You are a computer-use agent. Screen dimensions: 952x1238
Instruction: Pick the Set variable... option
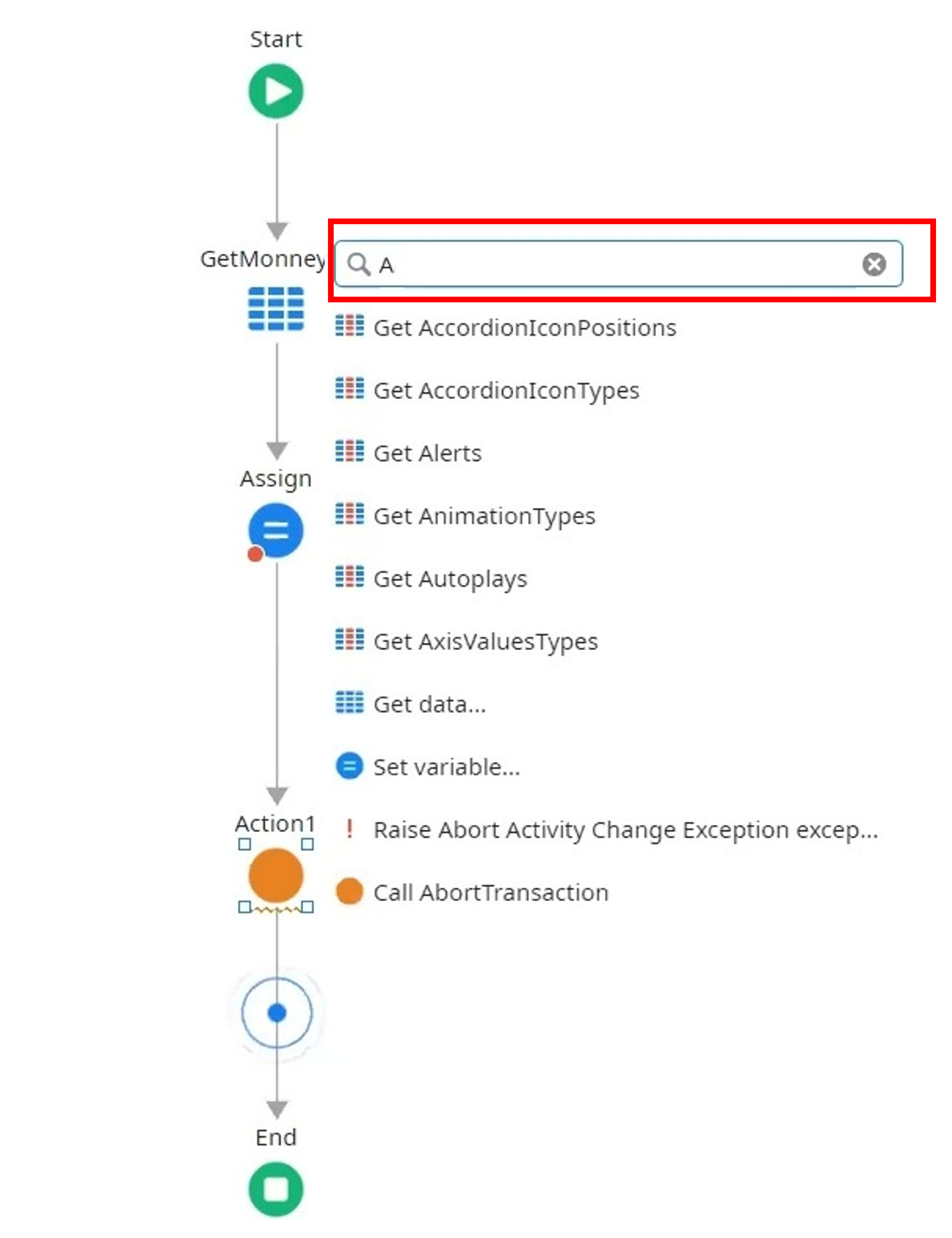pos(446,767)
